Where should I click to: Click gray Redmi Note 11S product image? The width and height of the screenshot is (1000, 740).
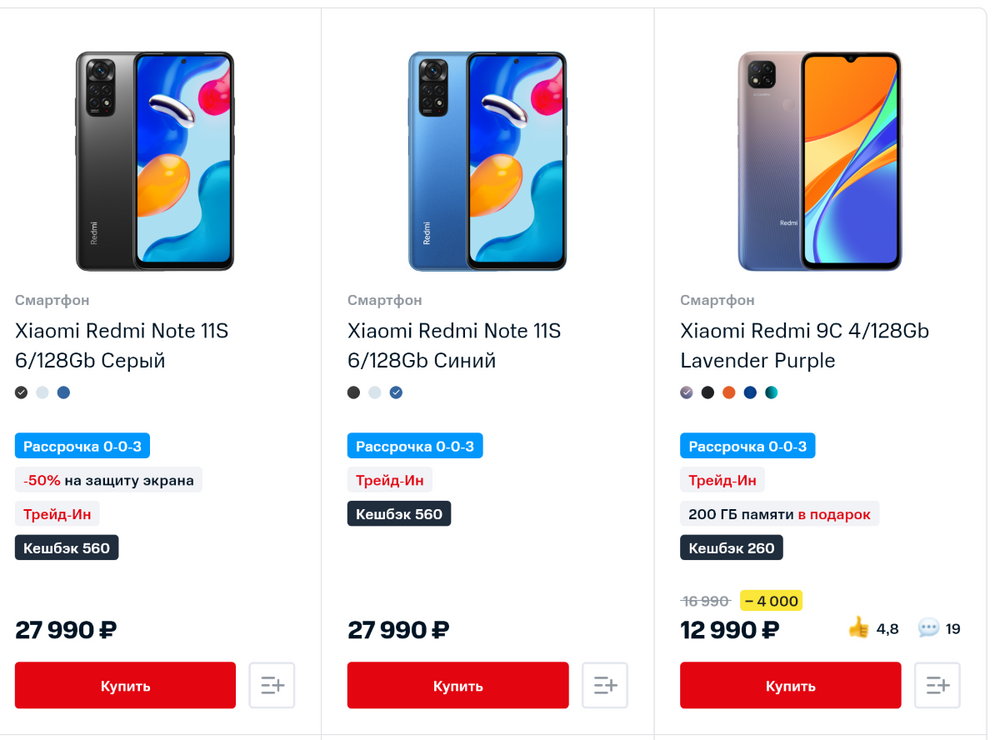click(155, 161)
